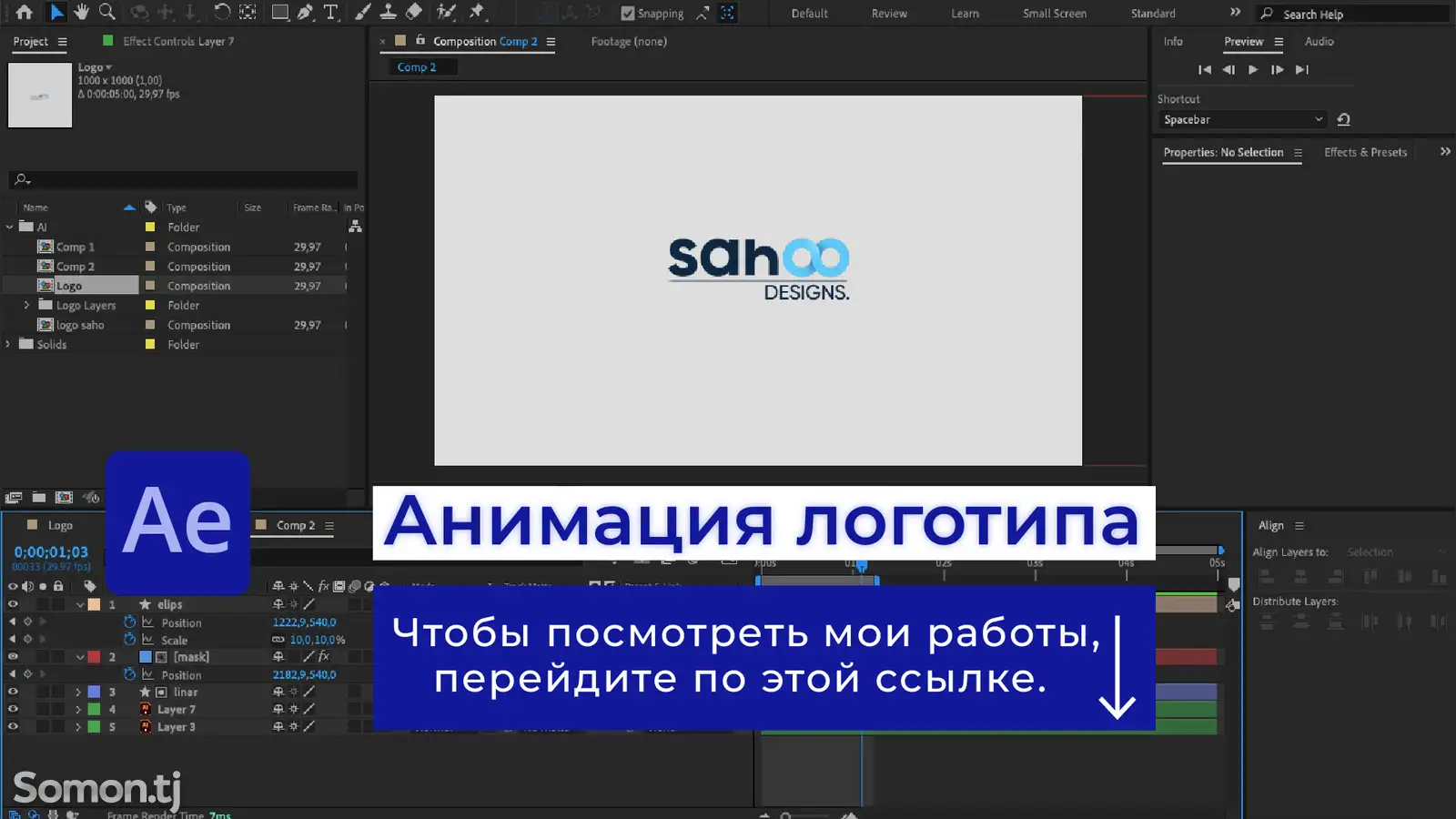Toggle the Scale stopwatch on elips
The image size is (1456, 819).
pos(130,640)
